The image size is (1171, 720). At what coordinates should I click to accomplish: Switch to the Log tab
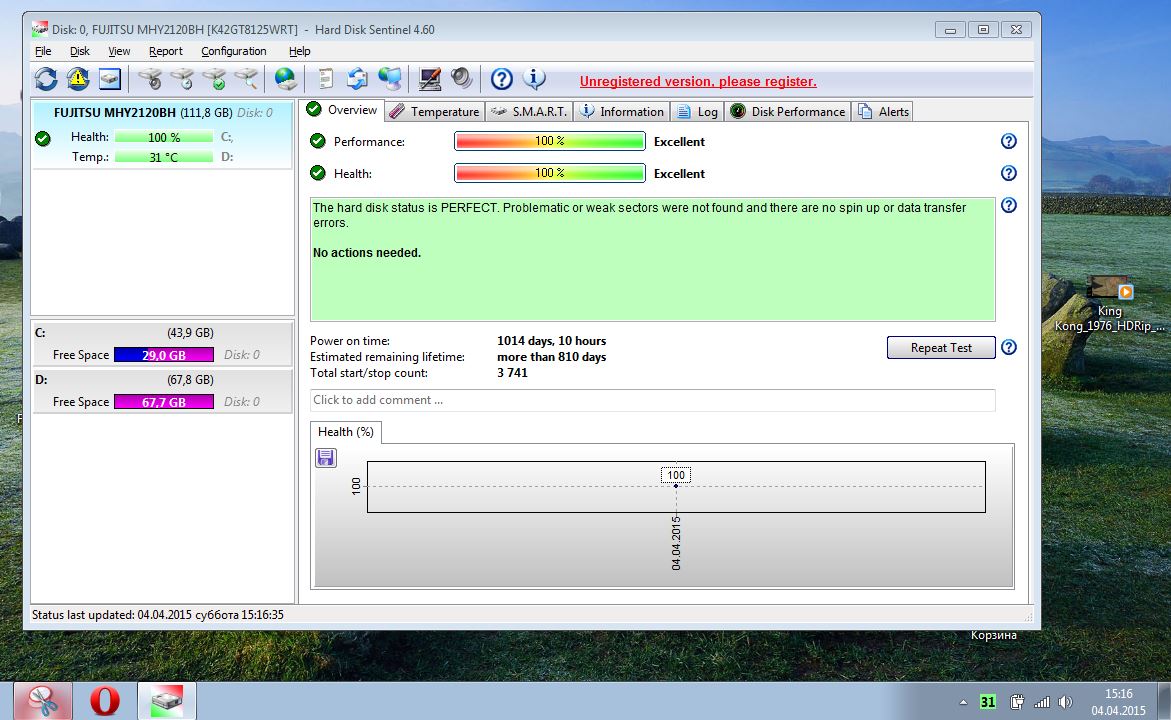[x=697, y=111]
